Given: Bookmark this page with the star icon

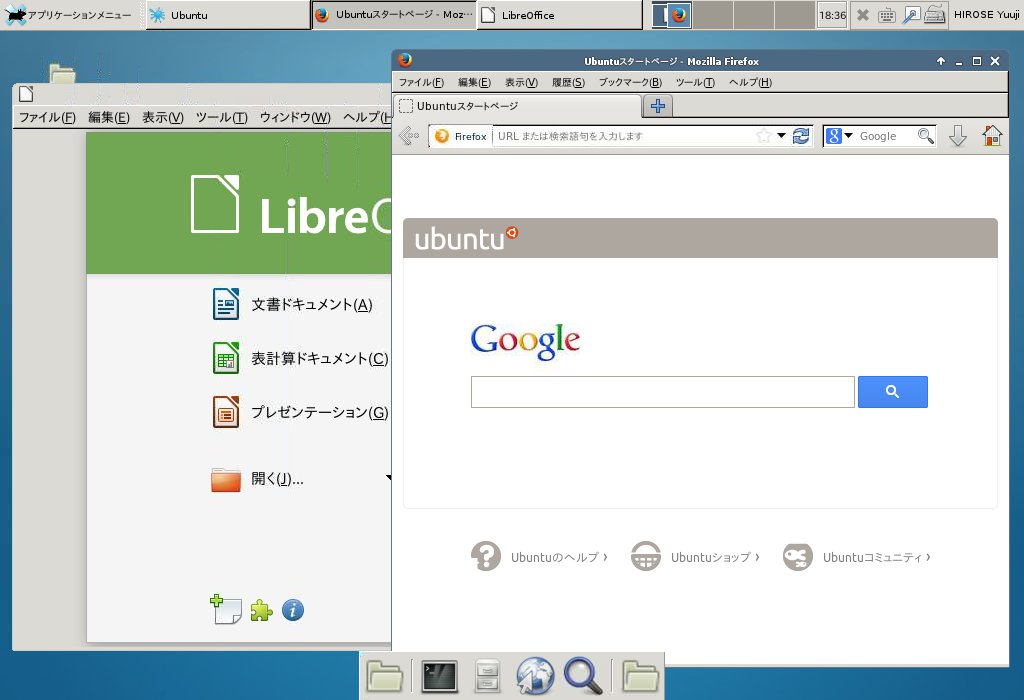Looking at the screenshot, I should (764, 136).
